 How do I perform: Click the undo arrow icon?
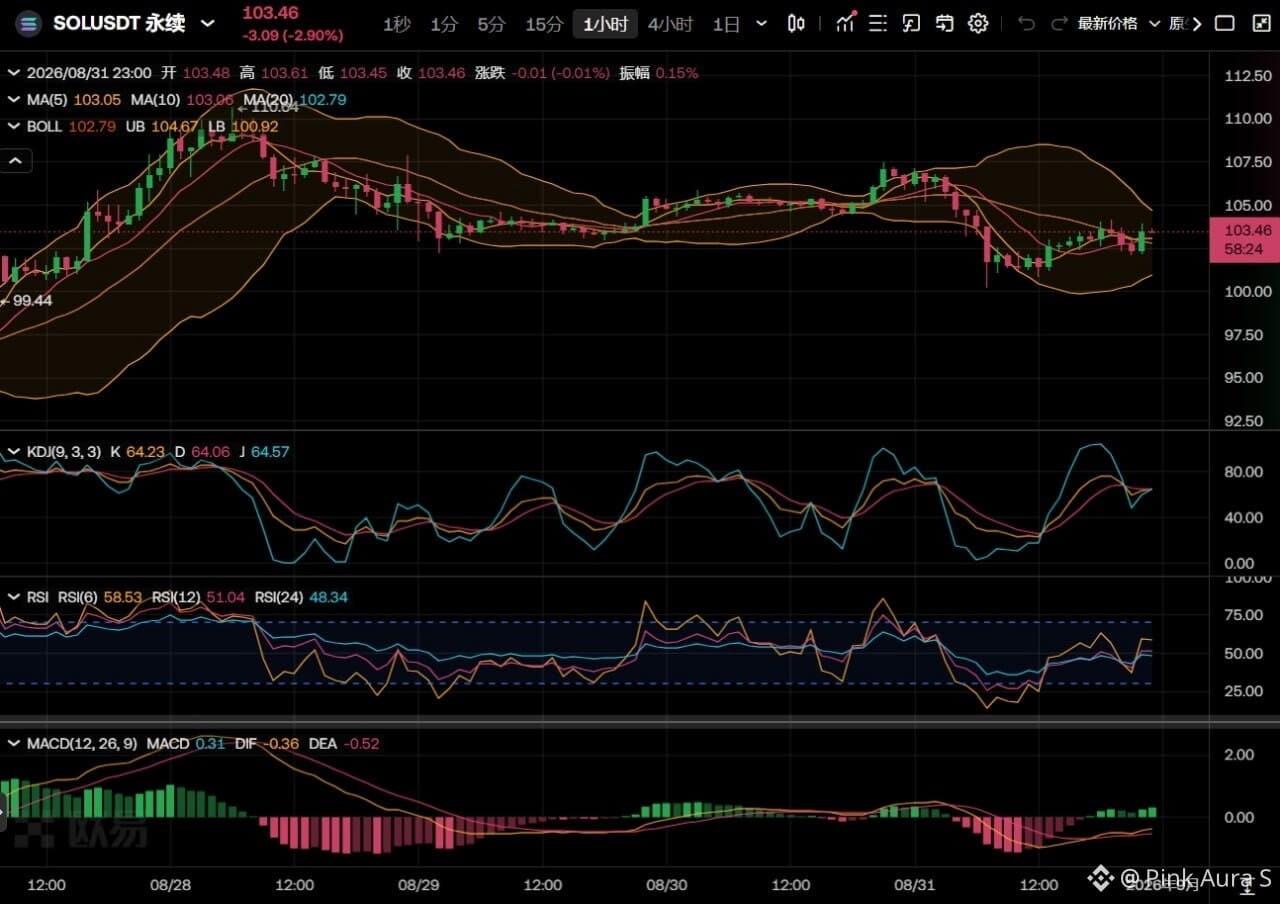(x=1026, y=24)
